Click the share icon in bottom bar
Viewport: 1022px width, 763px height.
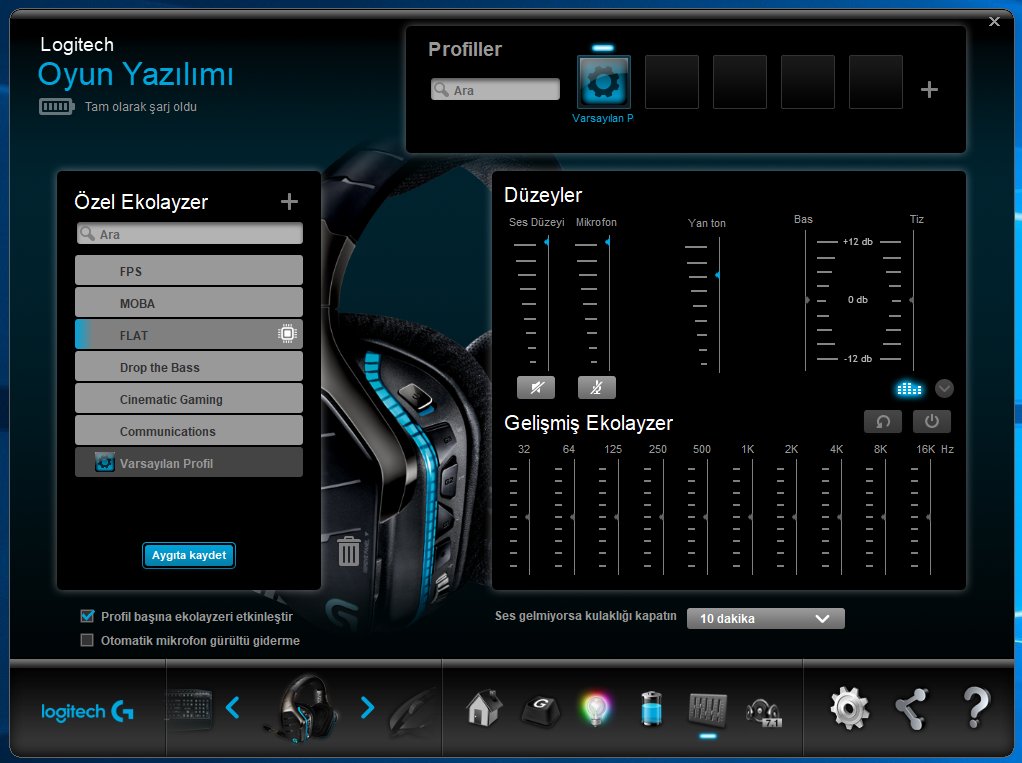[x=911, y=708]
